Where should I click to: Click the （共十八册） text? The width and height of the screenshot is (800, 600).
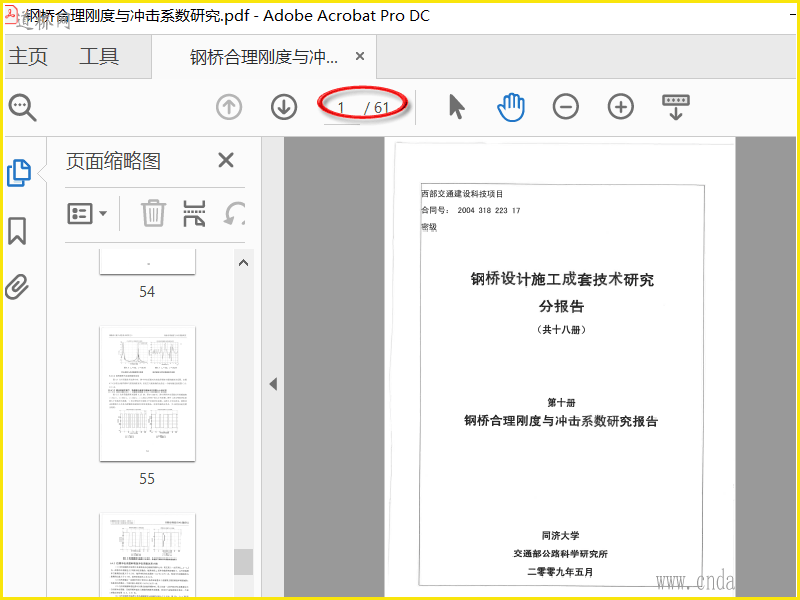[x=561, y=330]
